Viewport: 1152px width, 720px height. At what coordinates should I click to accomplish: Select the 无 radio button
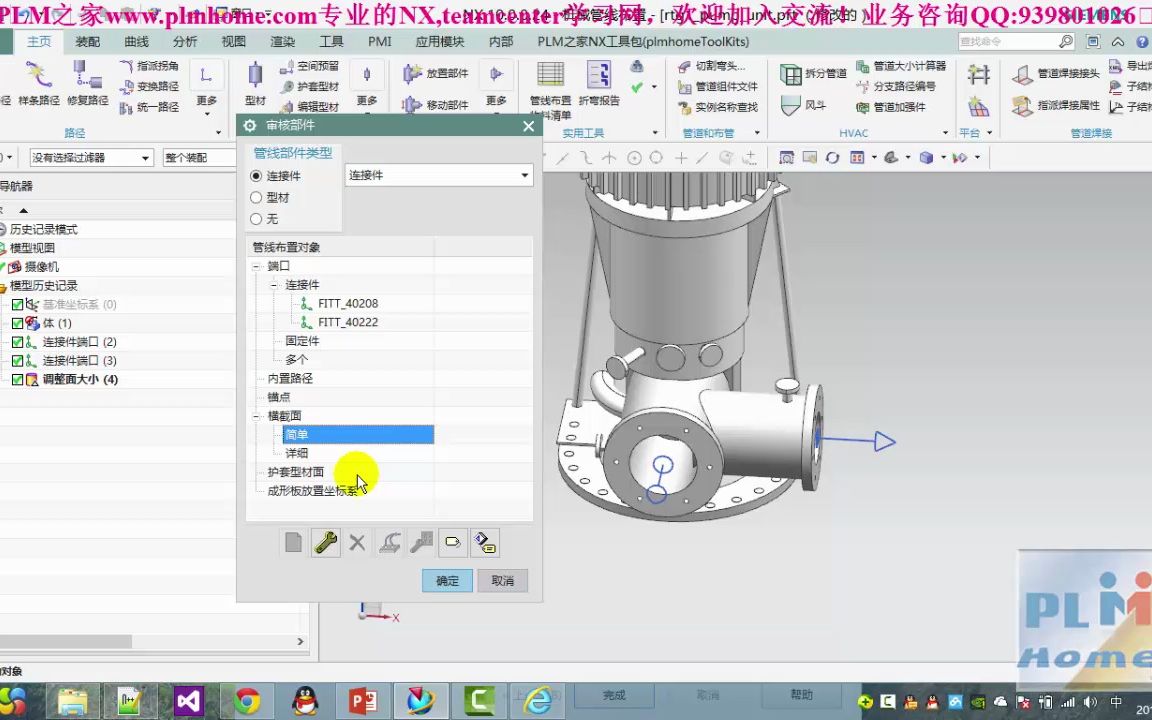tap(256, 218)
